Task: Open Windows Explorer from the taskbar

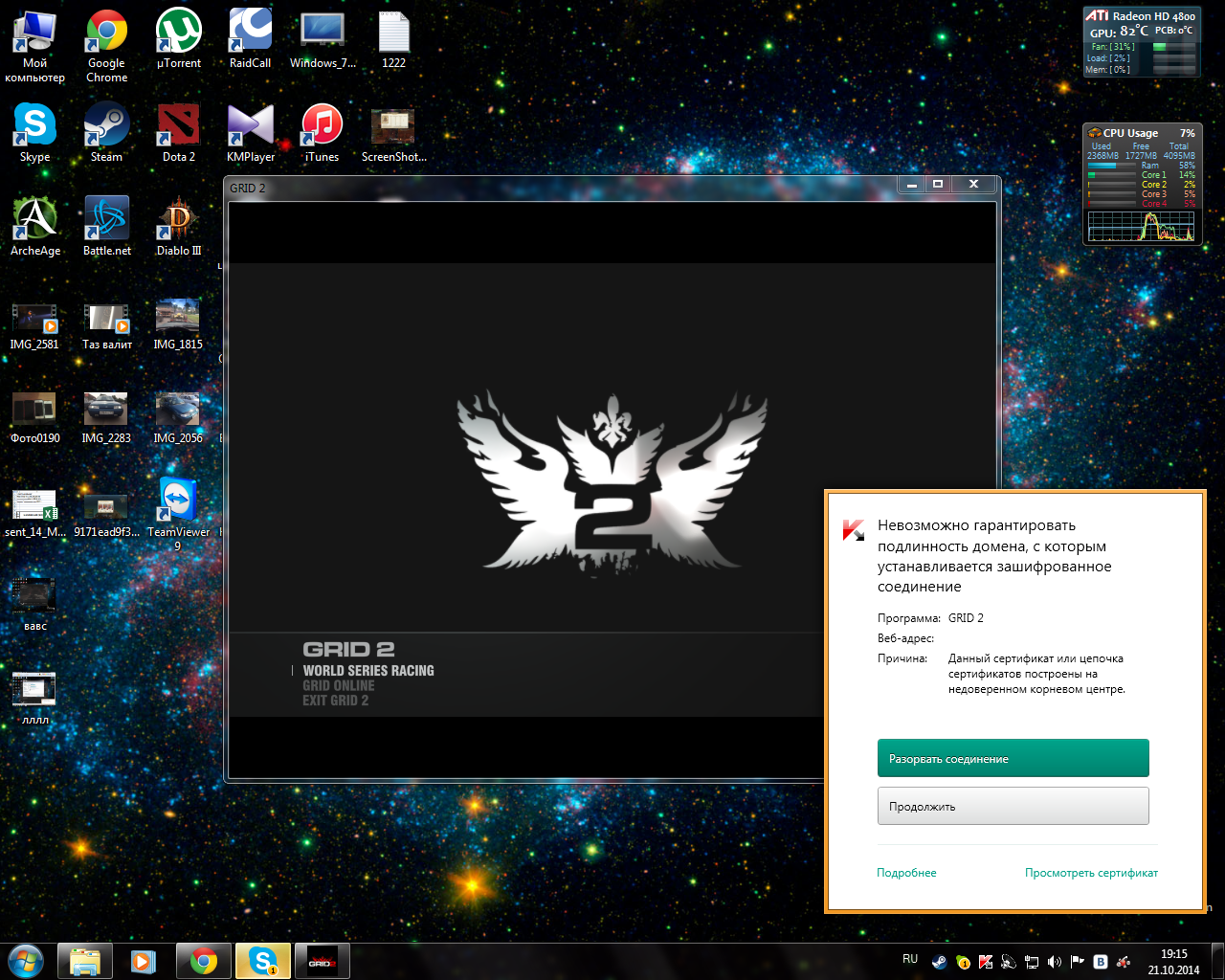Action: pos(85,961)
